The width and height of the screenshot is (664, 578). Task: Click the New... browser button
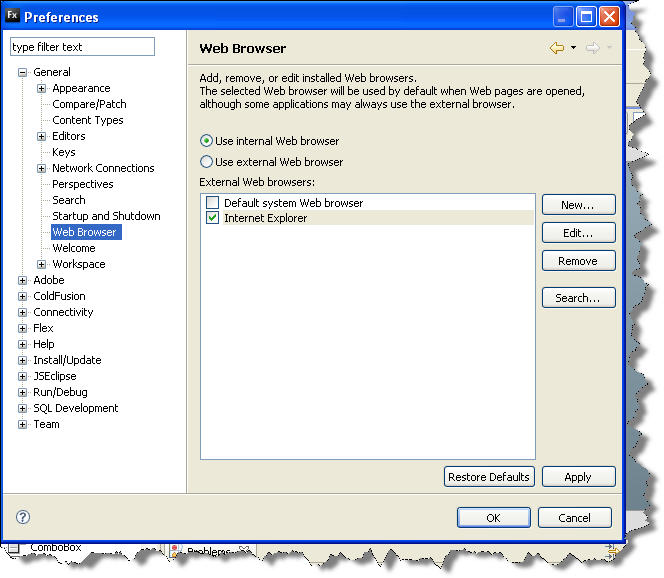click(x=578, y=205)
